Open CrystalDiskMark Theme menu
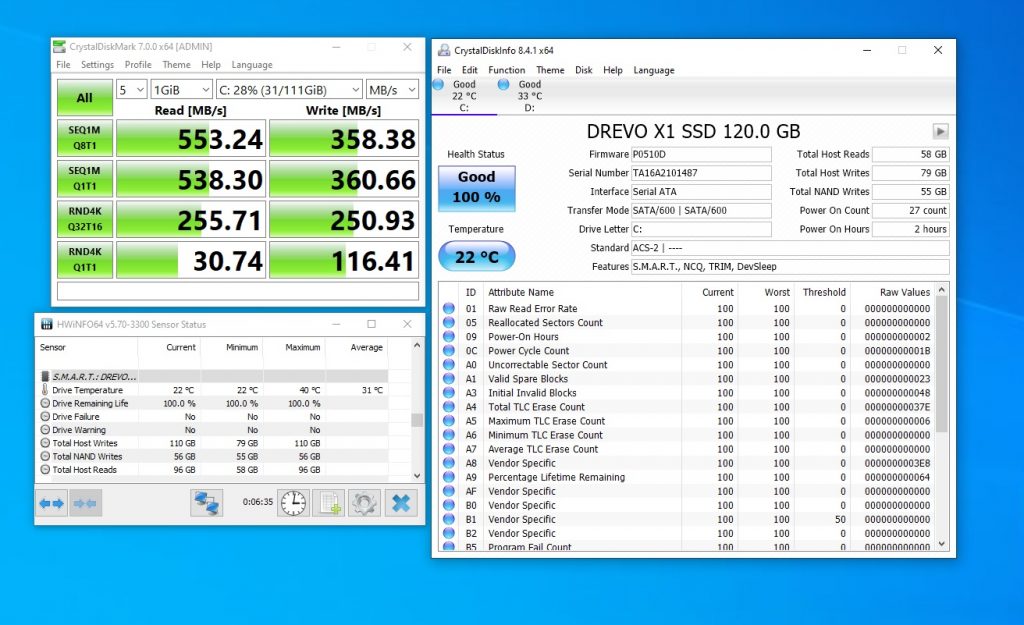Viewport: 1024px width, 625px height. pos(176,65)
